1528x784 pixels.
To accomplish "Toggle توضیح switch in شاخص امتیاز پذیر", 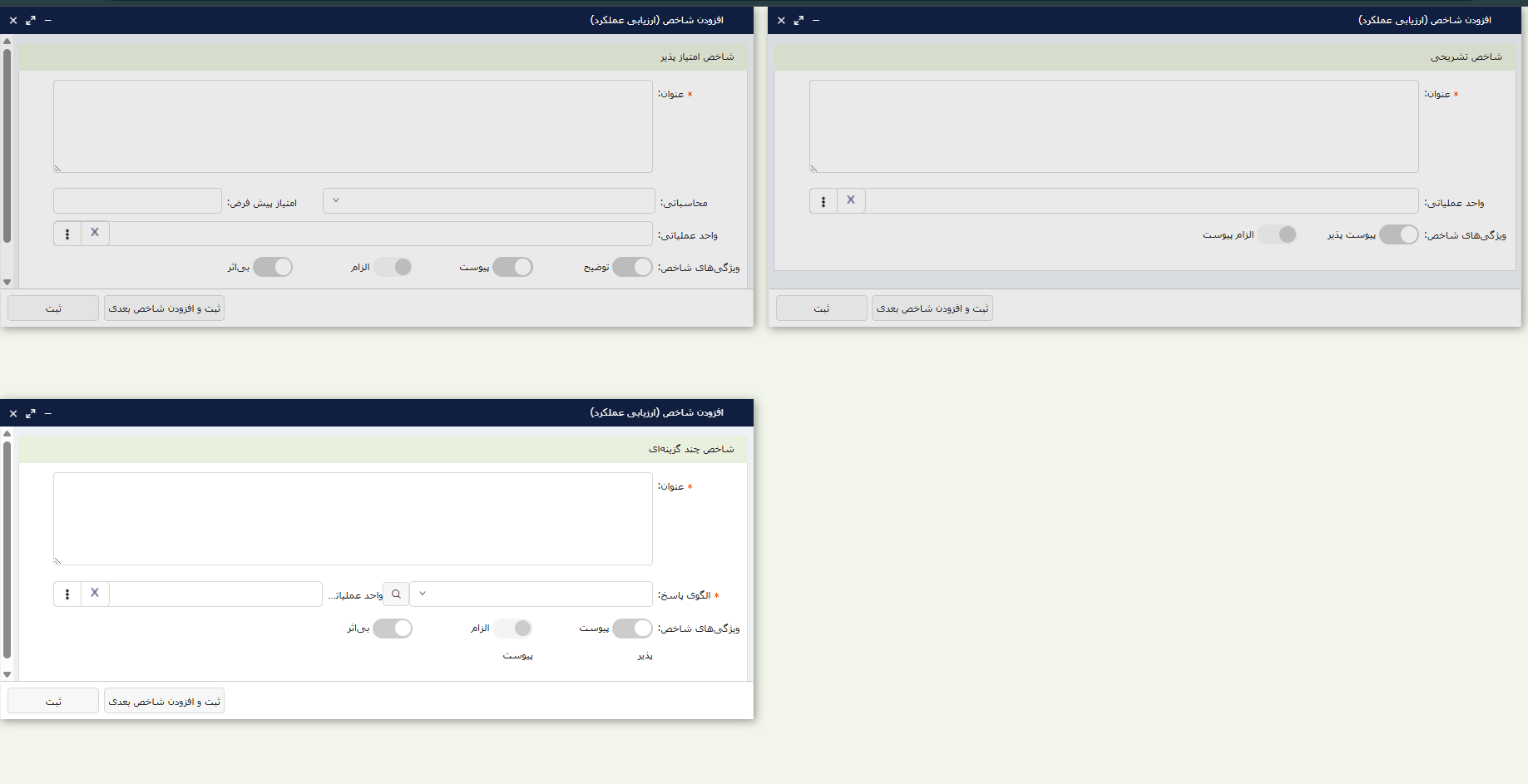I will pyautogui.click(x=632, y=267).
